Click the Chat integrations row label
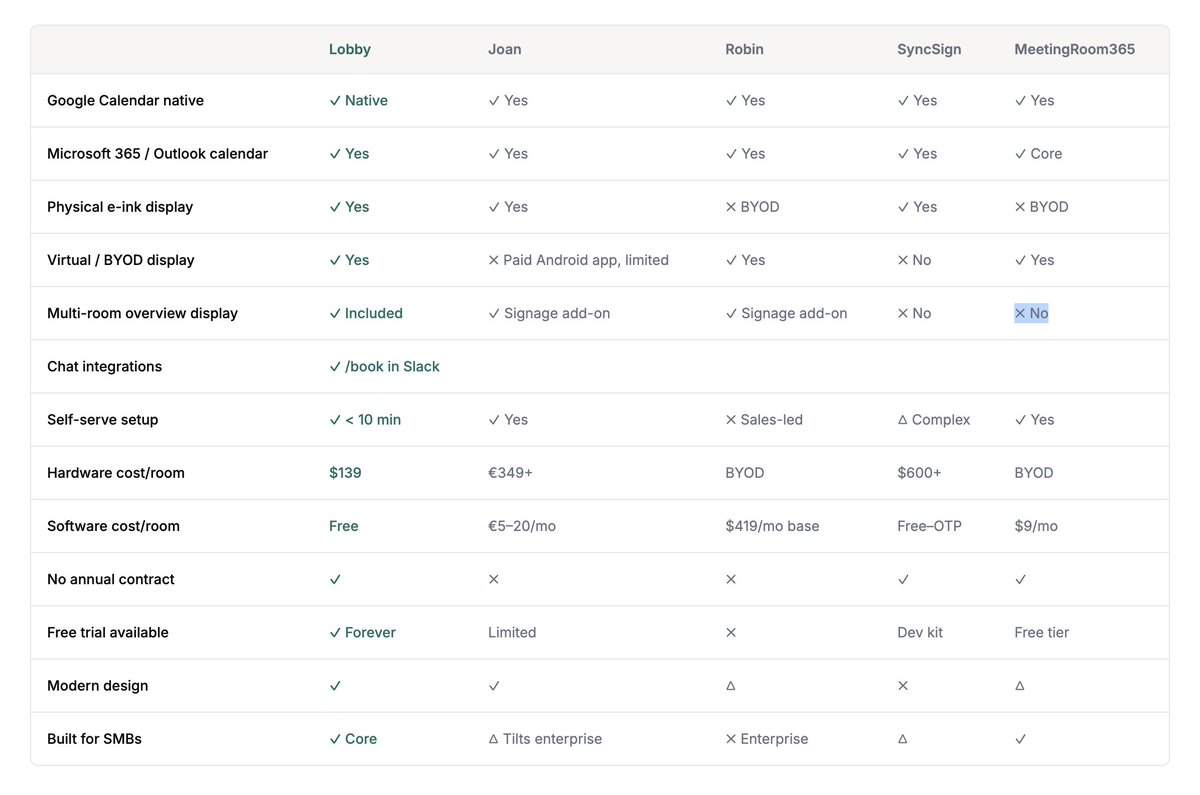Image resolution: width=1200 pixels, height=795 pixels. tap(104, 366)
